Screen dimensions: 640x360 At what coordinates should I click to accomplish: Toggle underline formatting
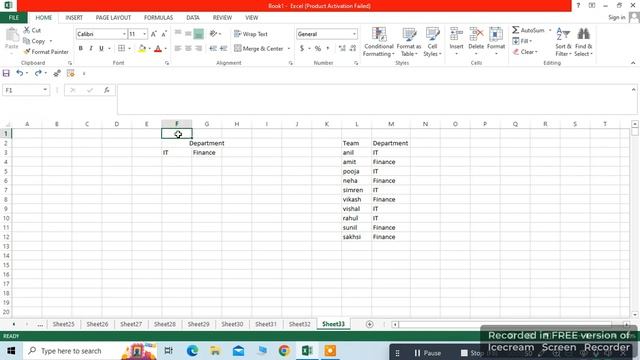click(x=101, y=49)
